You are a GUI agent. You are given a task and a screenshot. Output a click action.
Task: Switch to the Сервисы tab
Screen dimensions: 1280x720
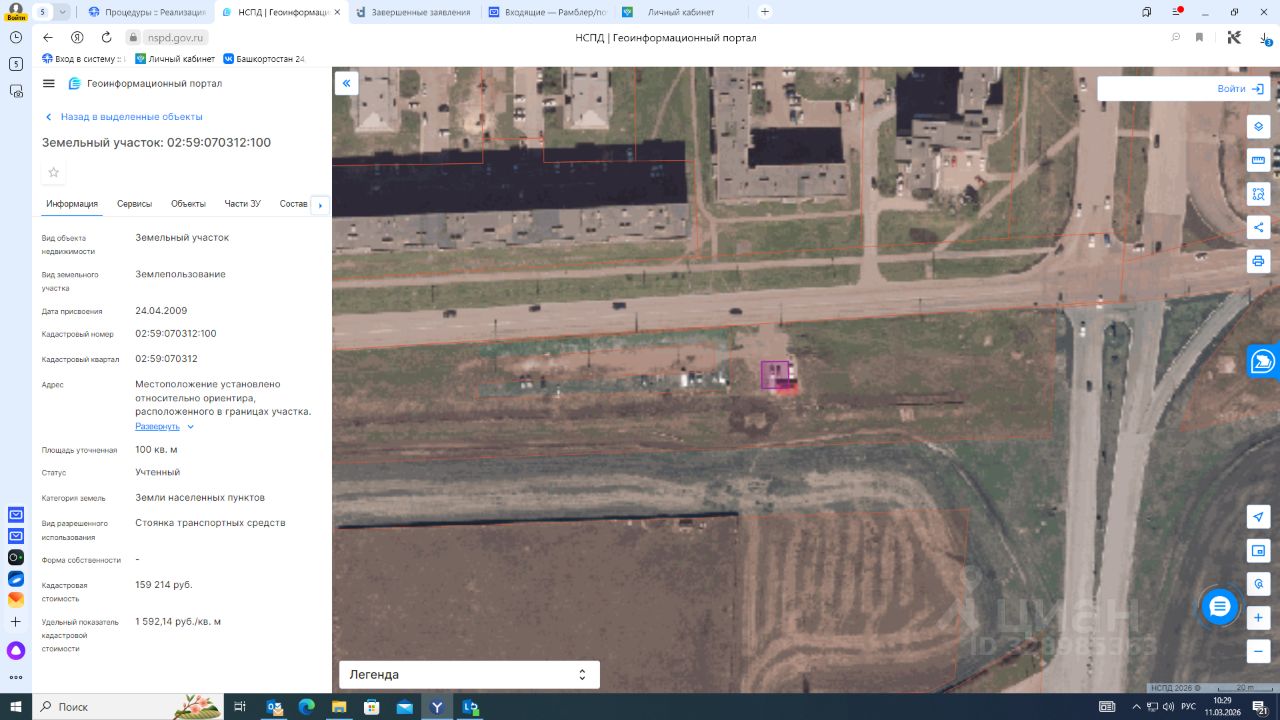coord(134,204)
